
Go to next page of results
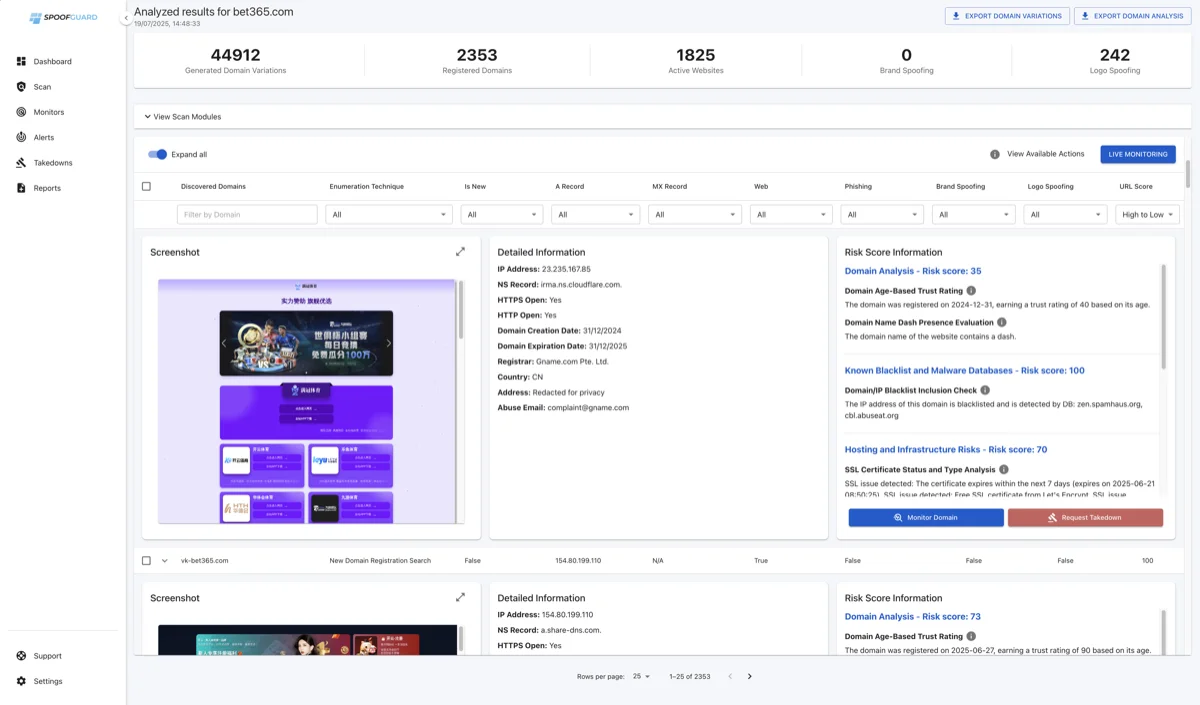click(x=750, y=677)
